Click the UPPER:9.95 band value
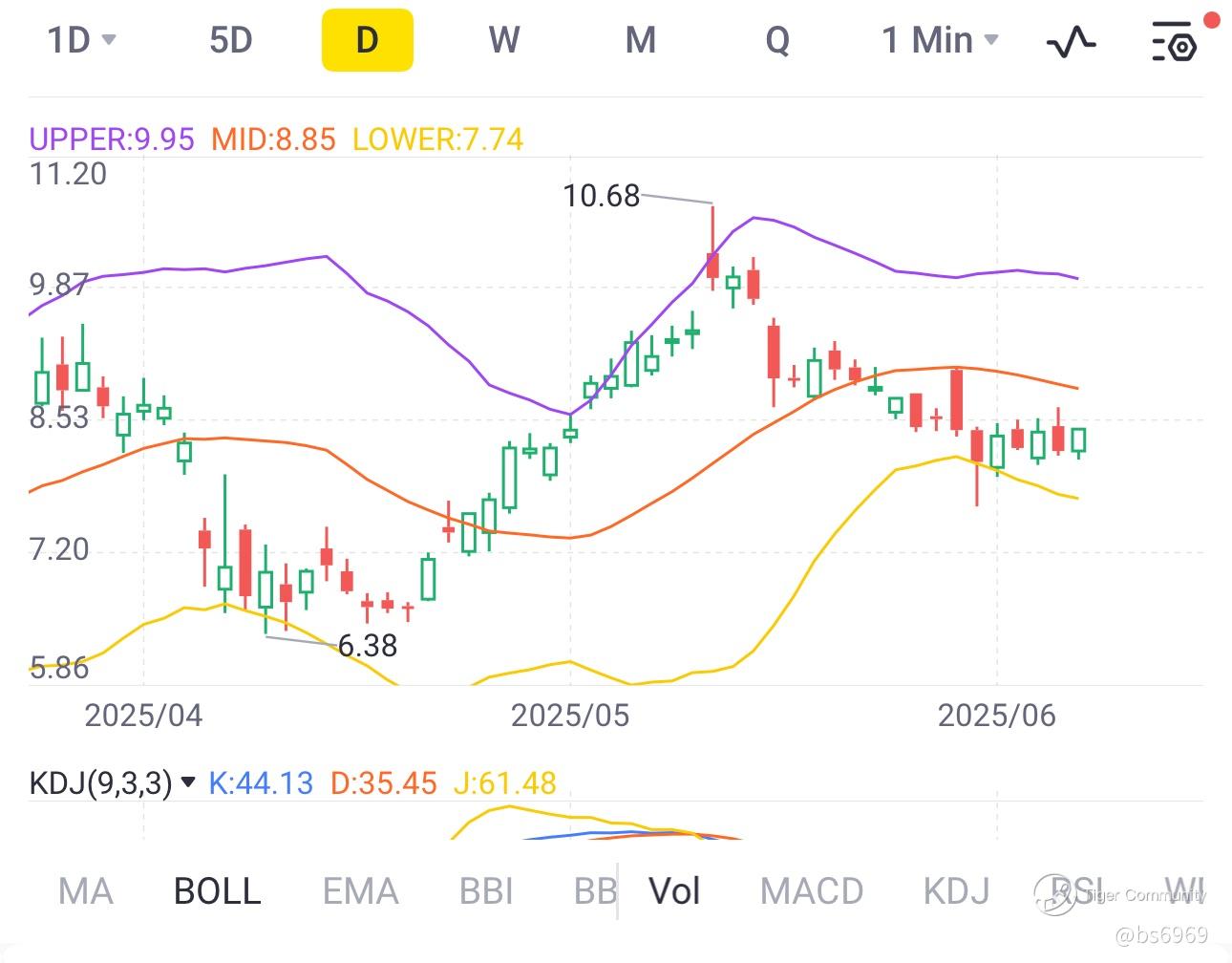 112,139
